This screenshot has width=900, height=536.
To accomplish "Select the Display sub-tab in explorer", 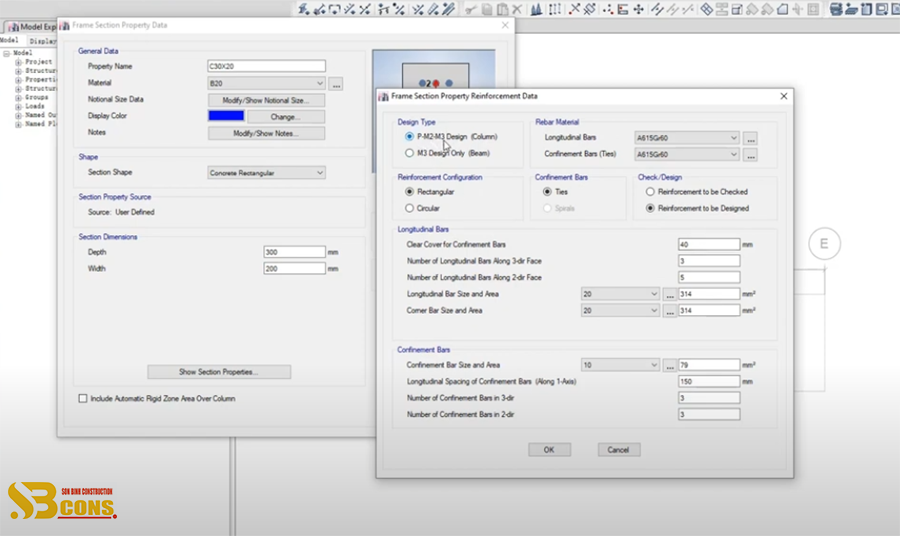I will [42, 41].
